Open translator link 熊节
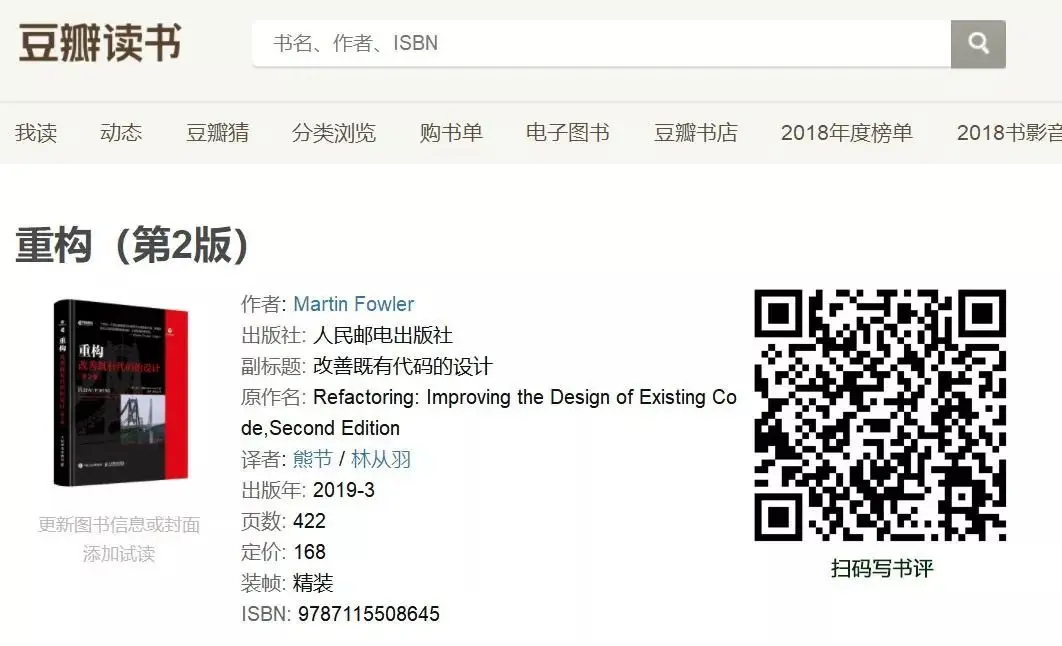1062x646 pixels. click(313, 459)
